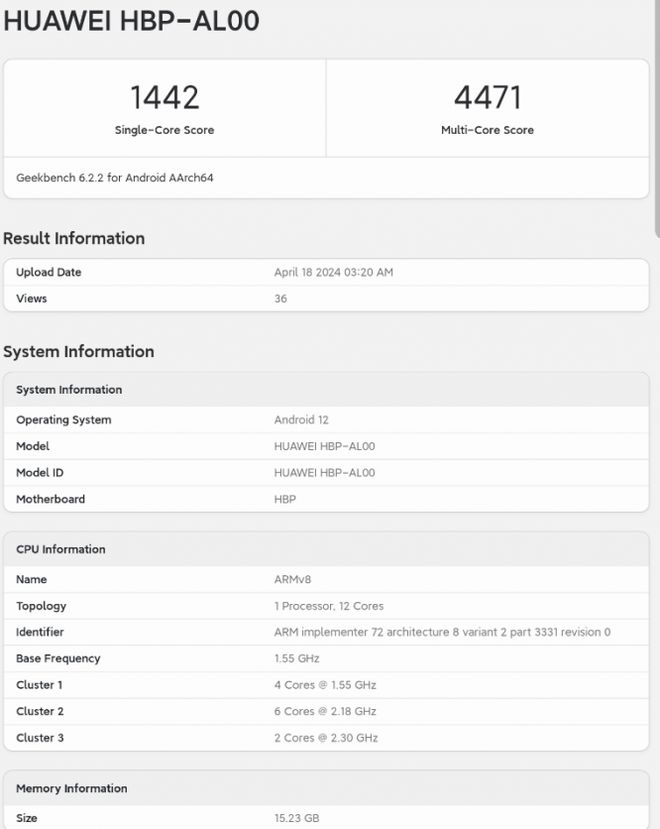Click the Cluster 1 label
The image size is (660, 829).
pyautogui.click(x=39, y=685)
